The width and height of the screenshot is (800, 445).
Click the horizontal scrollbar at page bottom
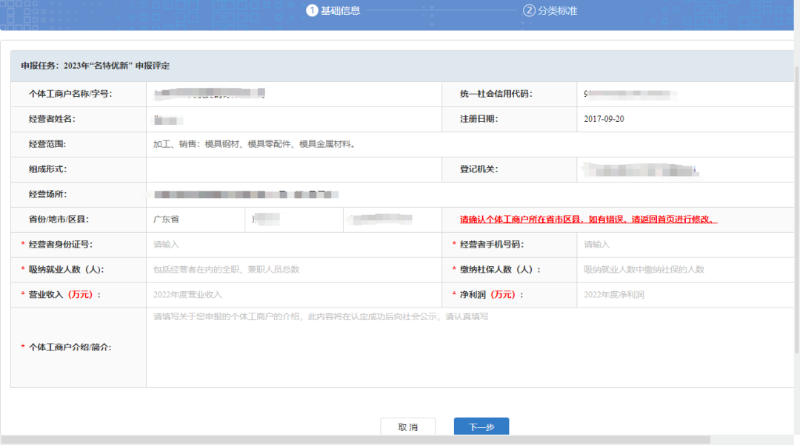click(x=355, y=440)
